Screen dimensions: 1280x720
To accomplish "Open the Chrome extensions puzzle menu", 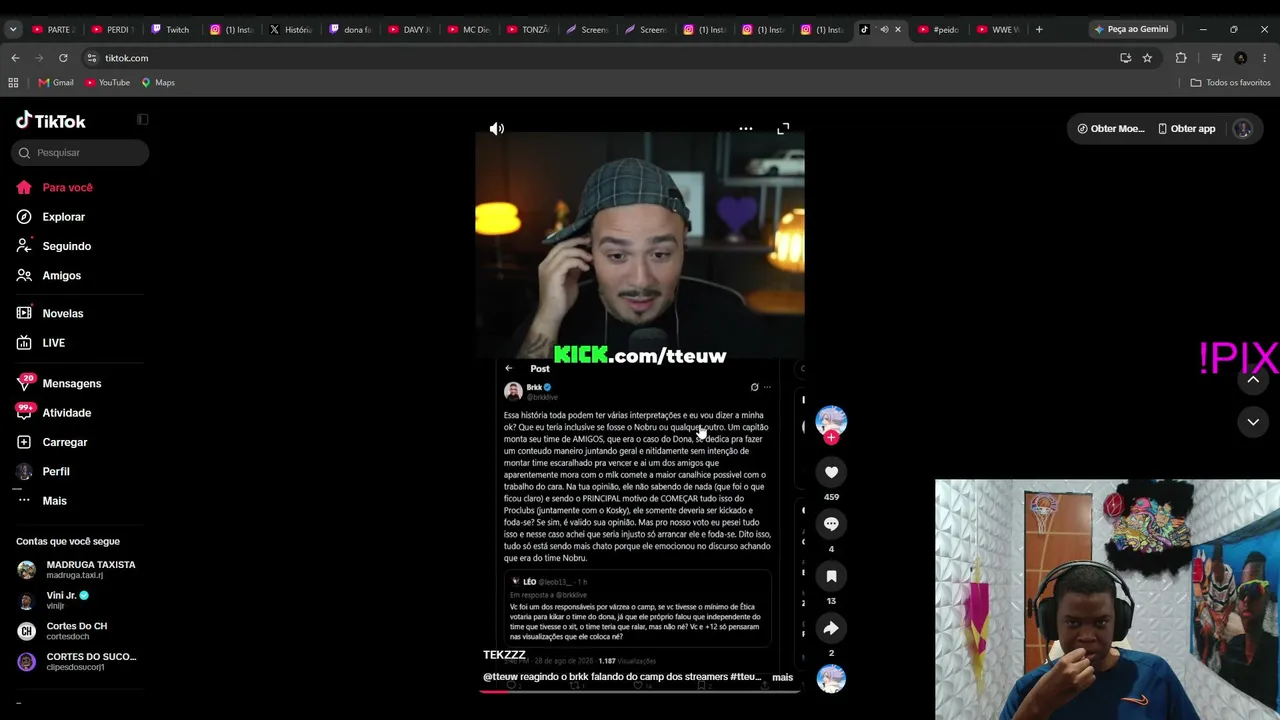I will pyautogui.click(x=1181, y=58).
